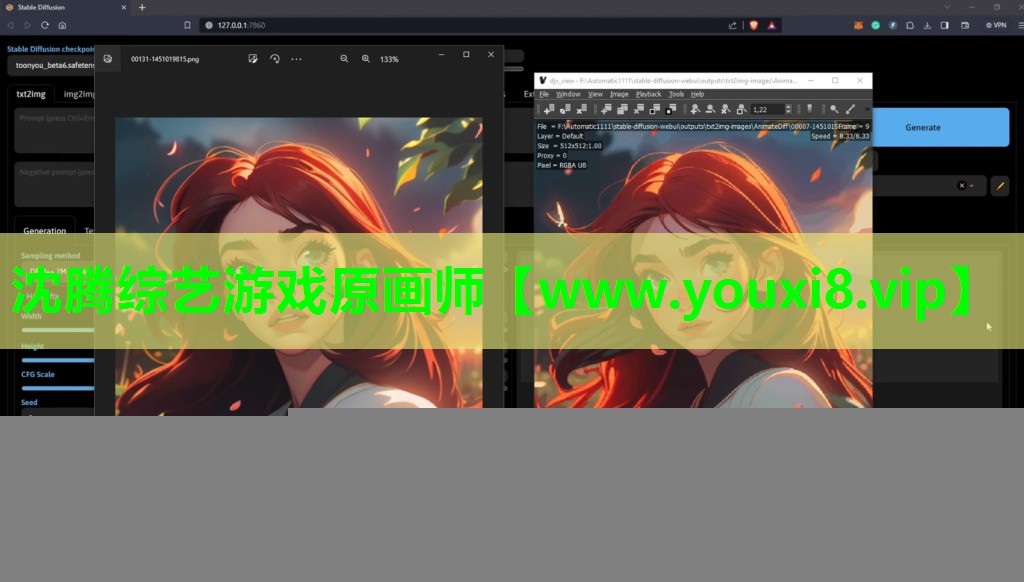Screen dimensions: 1024x582
Task: Open the Grammarly extension icon
Action: coord(876,25)
